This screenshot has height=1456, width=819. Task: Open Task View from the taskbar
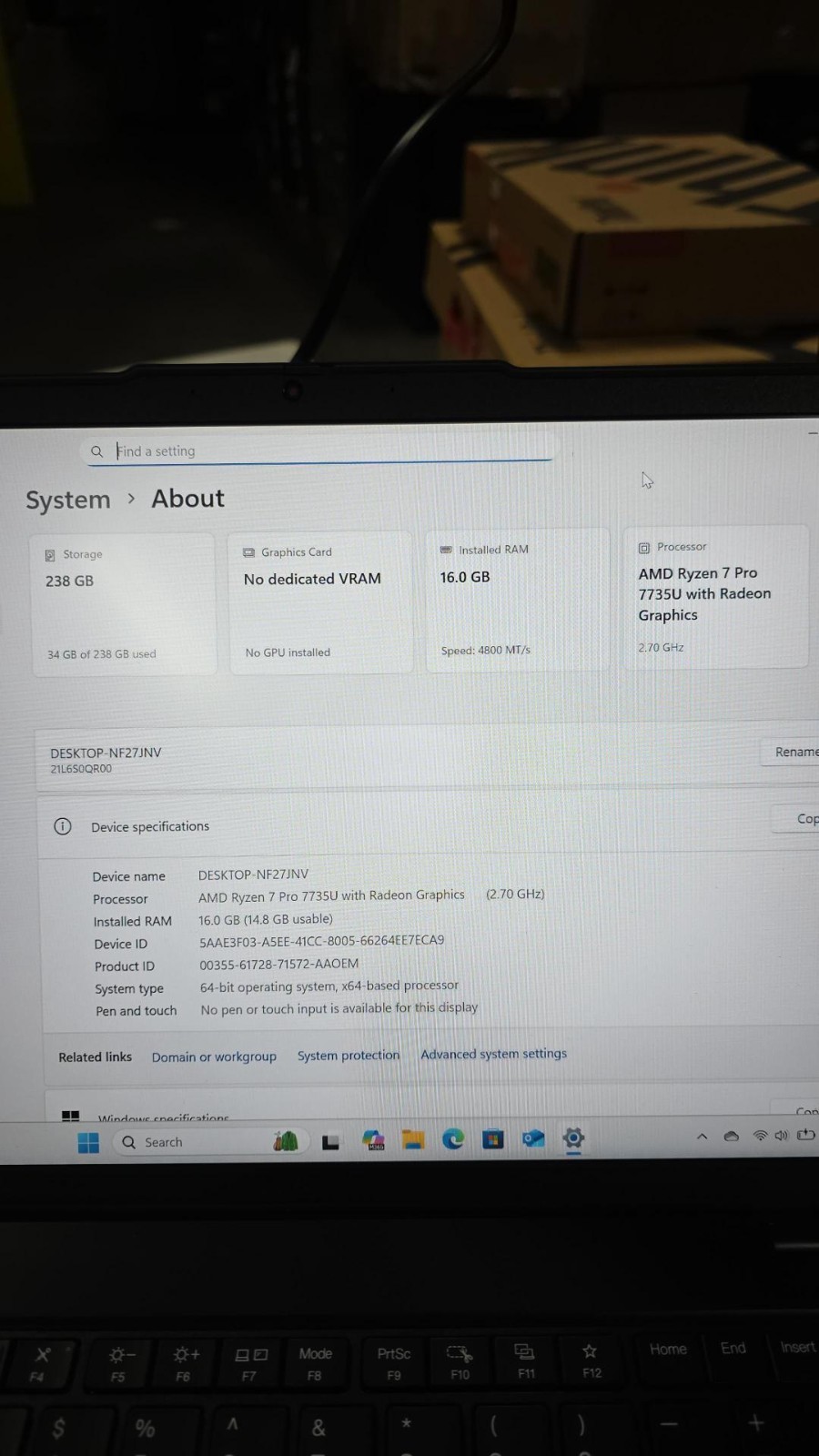click(x=331, y=1141)
